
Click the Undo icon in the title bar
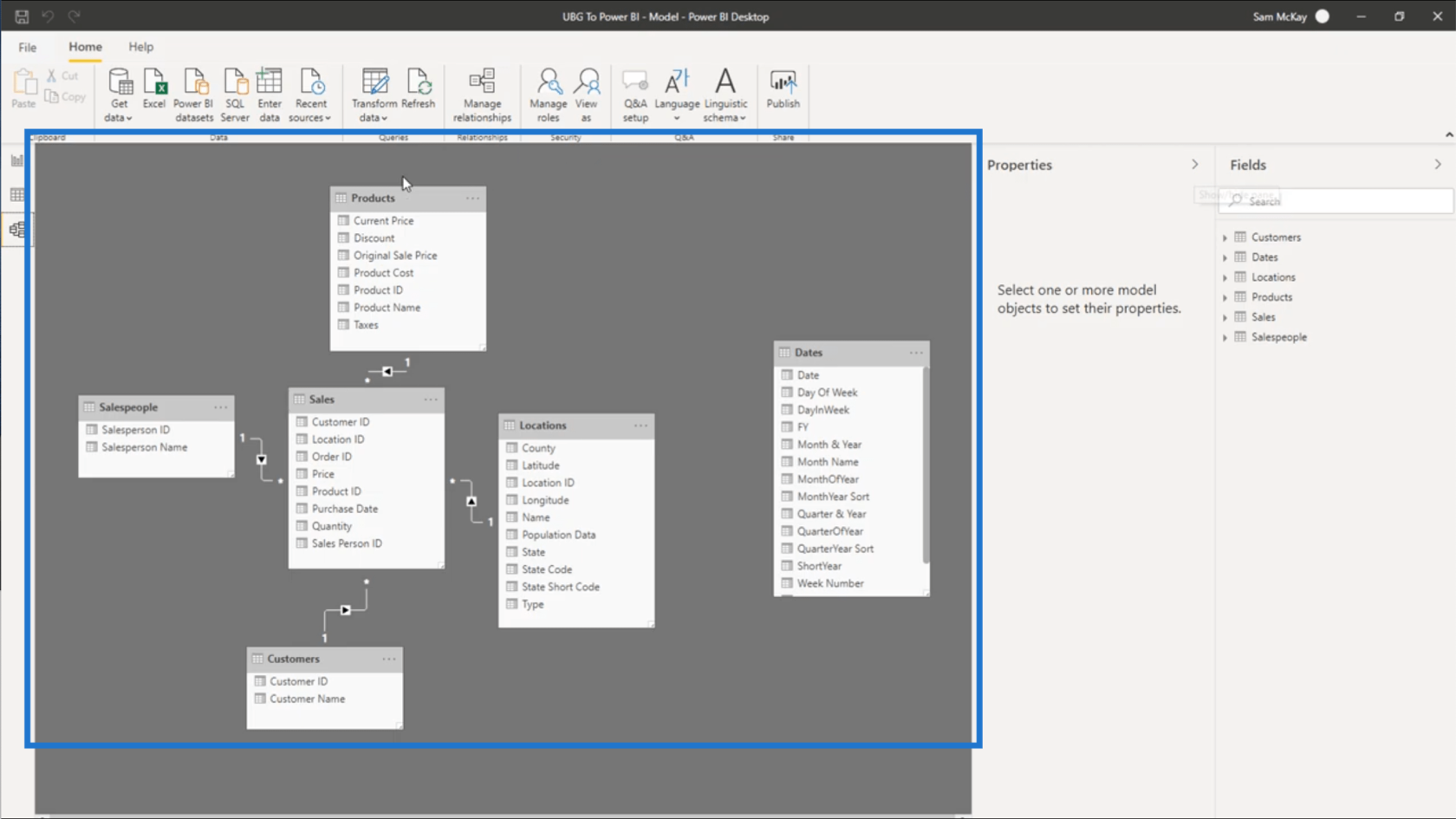point(48,16)
